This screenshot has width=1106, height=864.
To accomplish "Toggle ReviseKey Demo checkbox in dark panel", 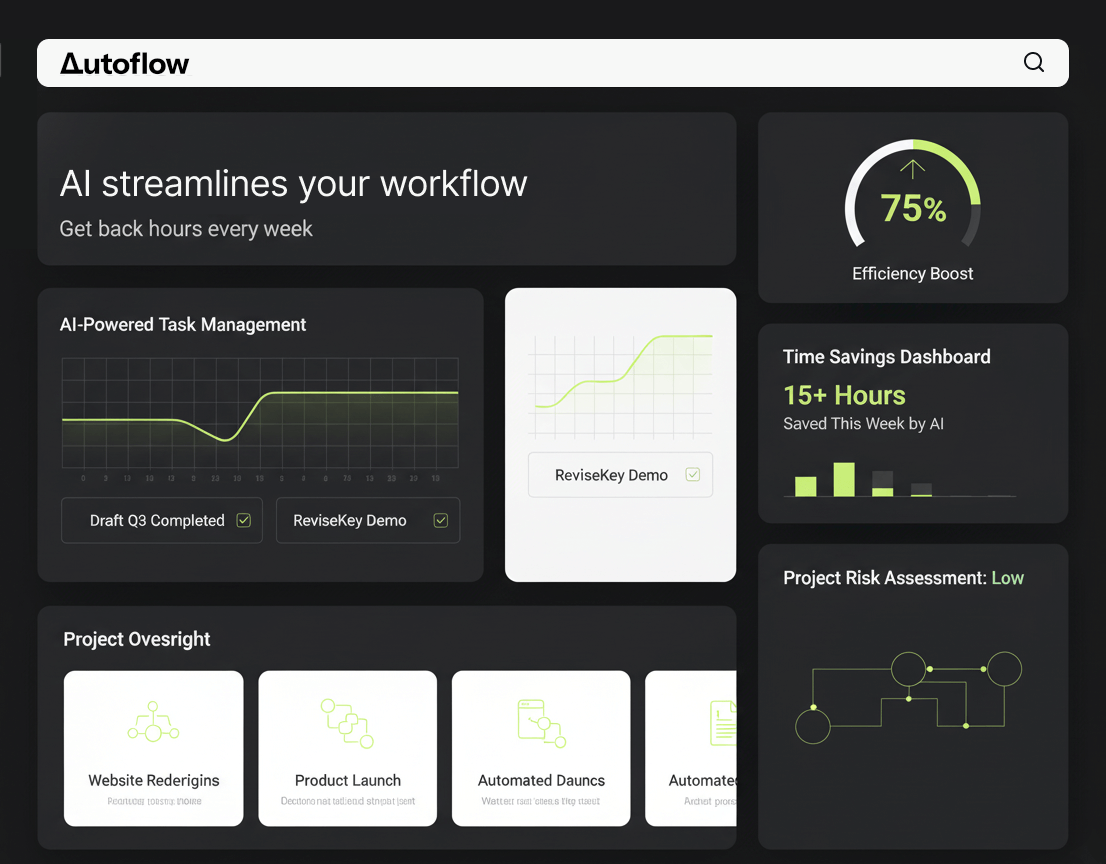I will click(x=440, y=520).
